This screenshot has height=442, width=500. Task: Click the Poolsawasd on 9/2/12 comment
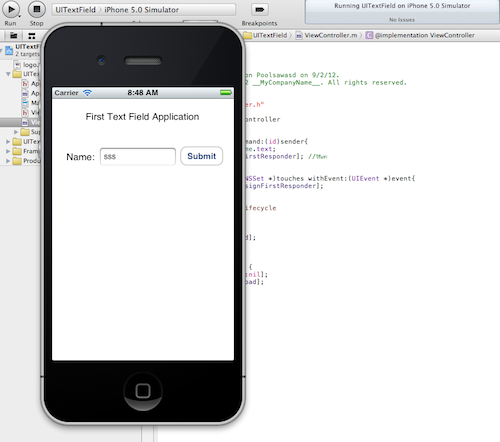292,75
